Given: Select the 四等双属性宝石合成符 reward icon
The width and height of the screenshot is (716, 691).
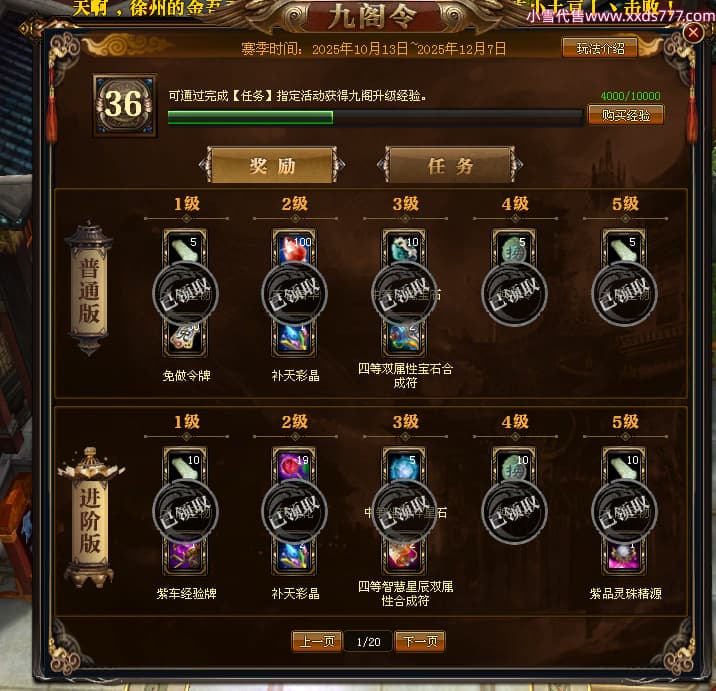Looking at the screenshot, I should click(405, 338).
